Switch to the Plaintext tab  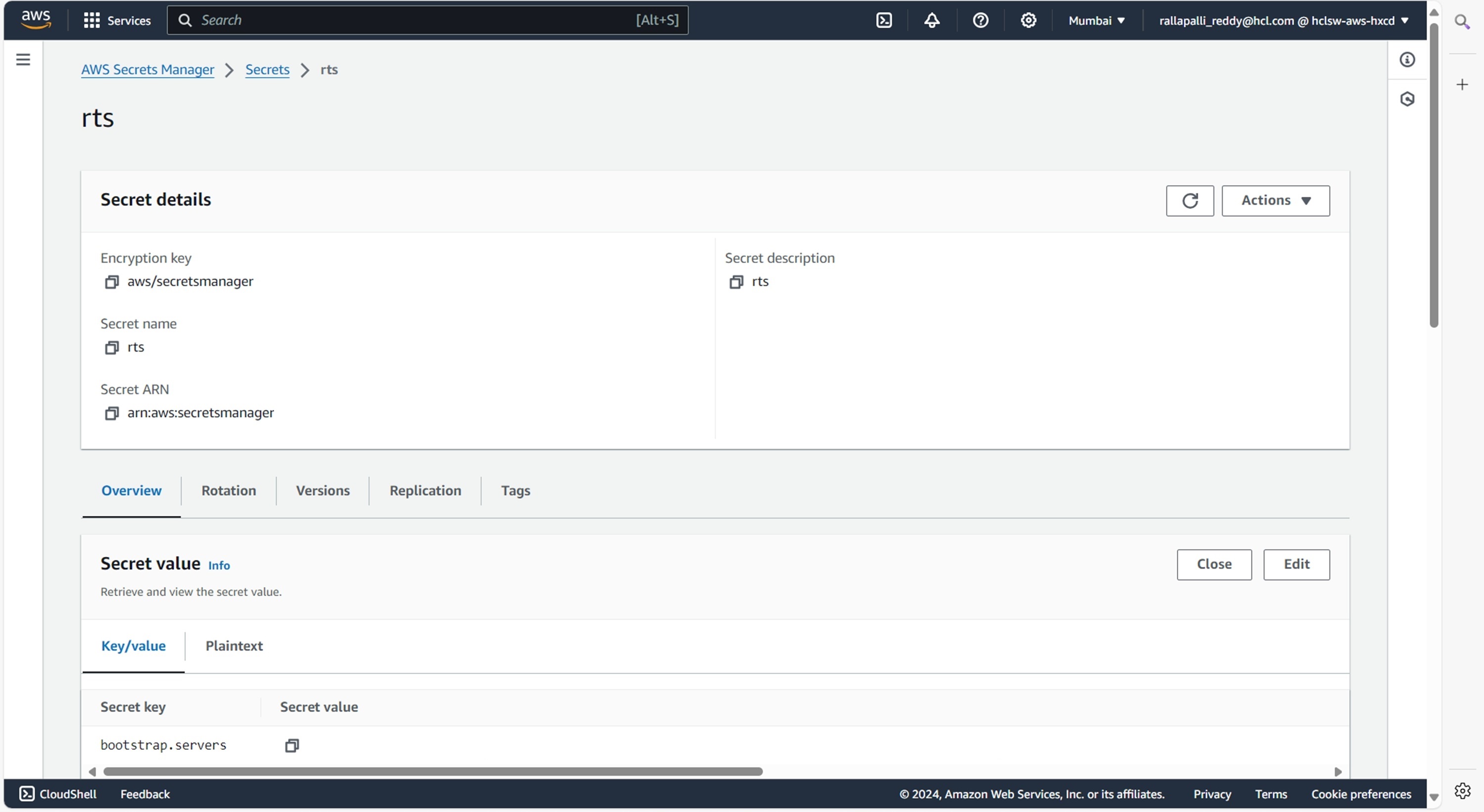click(x=234, y=645)
